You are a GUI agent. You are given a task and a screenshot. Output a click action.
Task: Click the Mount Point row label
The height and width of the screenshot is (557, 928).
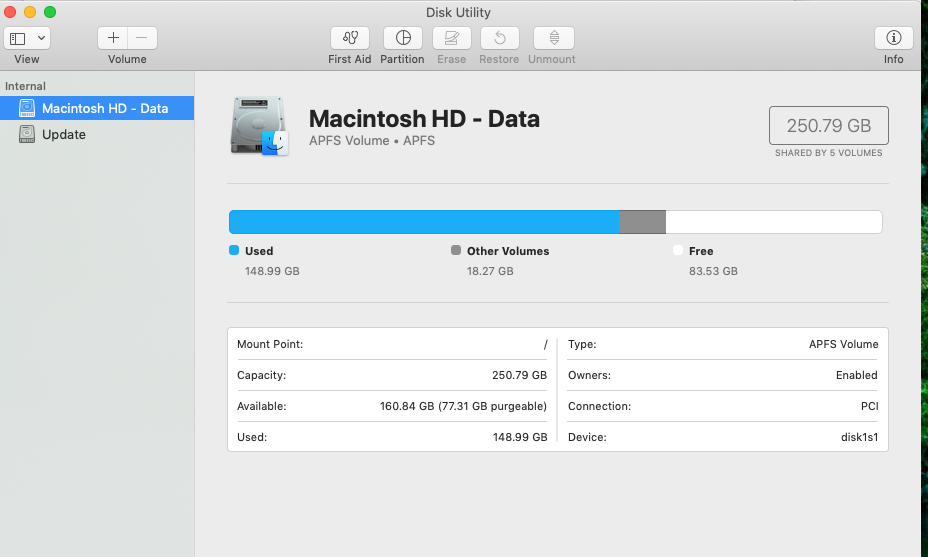click(270, 344)
